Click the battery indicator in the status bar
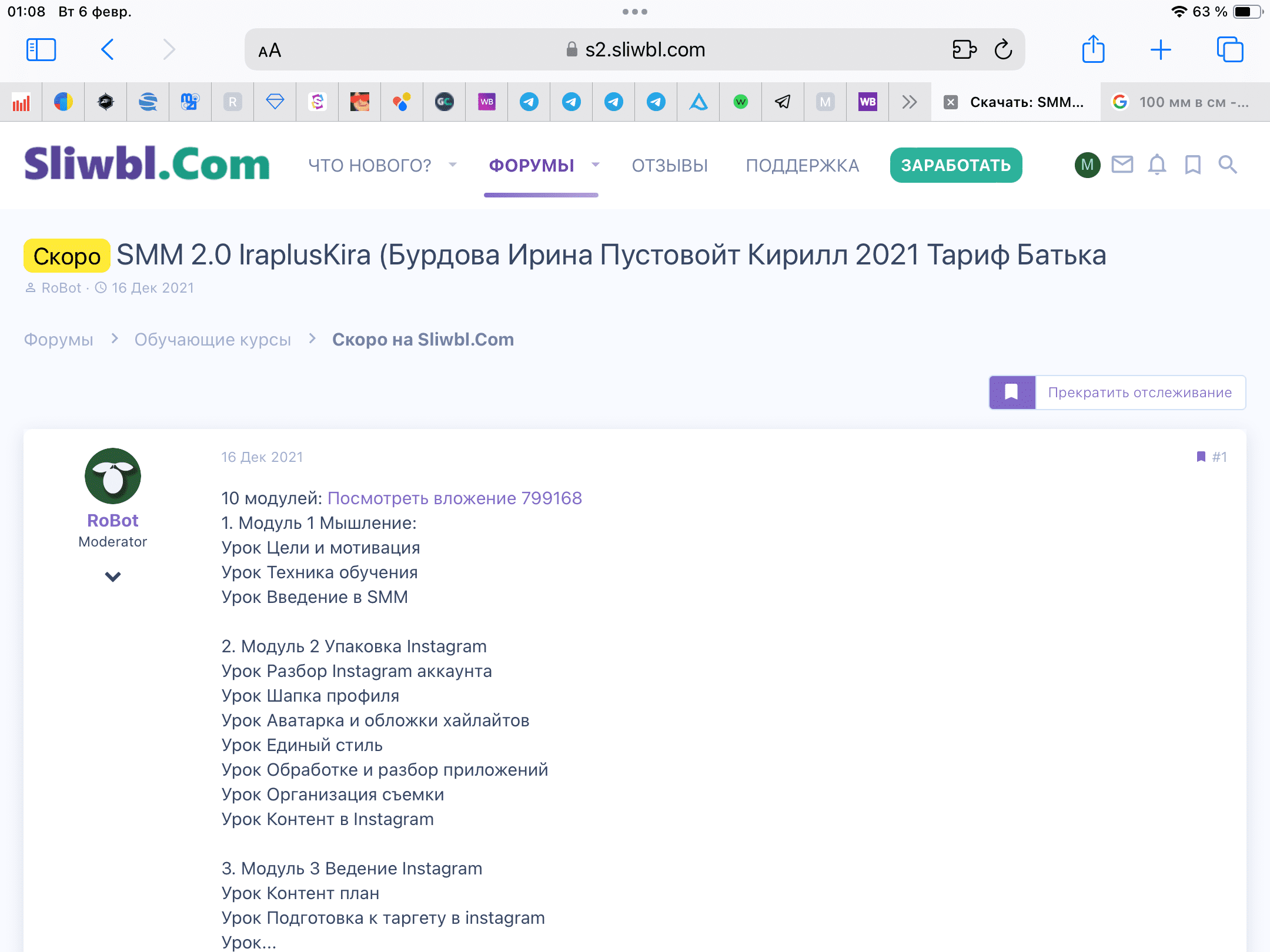Image resolution: width=1270 pixels, height=952 pixels. coord(1246,12)
